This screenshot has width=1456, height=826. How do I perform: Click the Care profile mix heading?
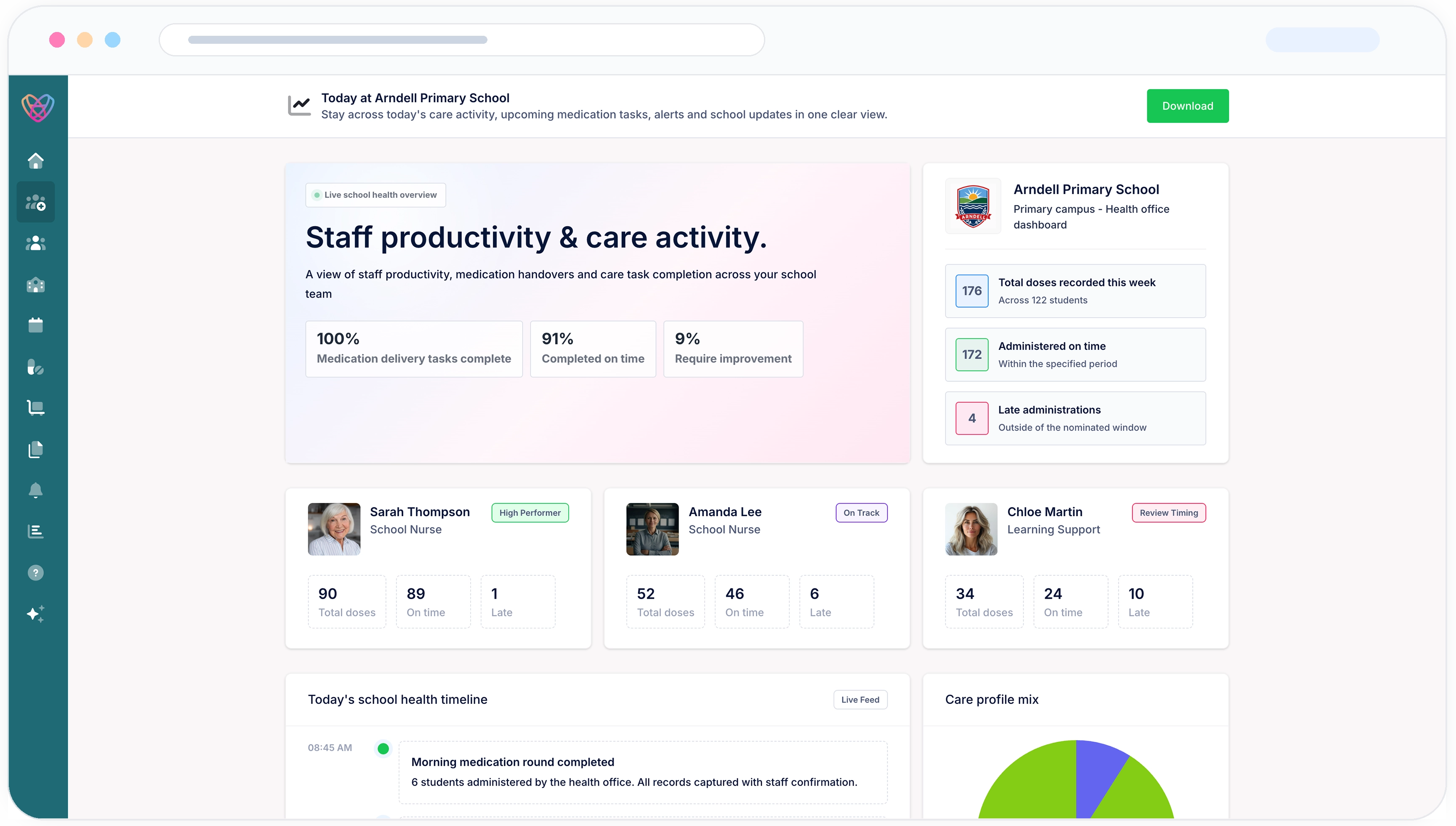[x=992, y=700]
